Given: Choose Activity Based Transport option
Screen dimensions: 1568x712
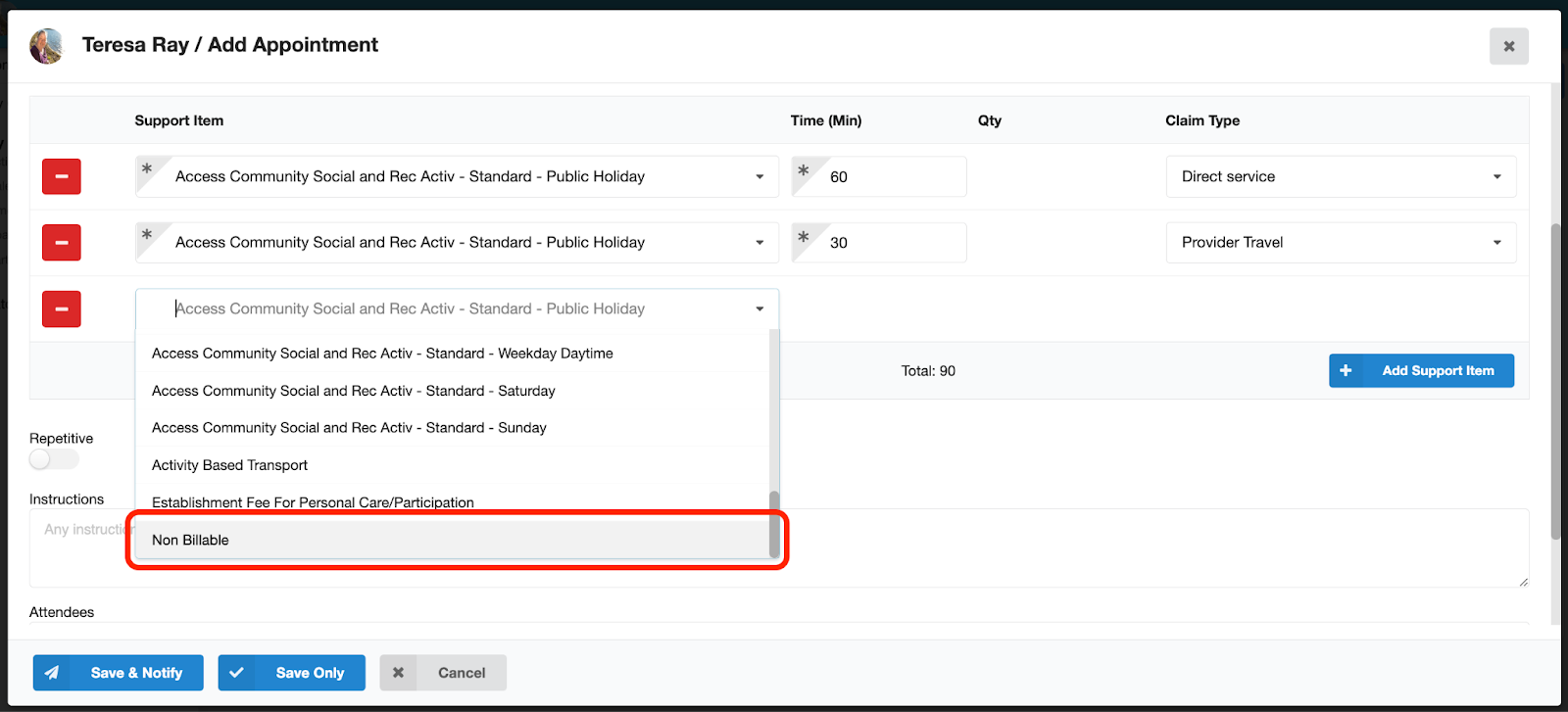Looking at the screenshot, I should 230,465.
